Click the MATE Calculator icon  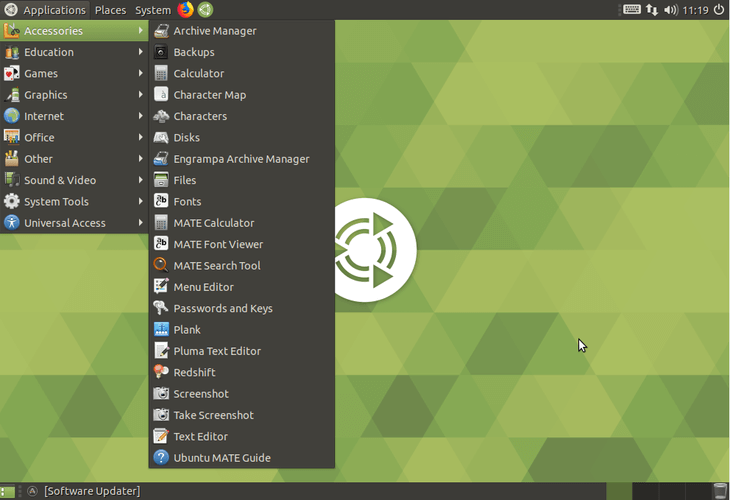point(161,223)
